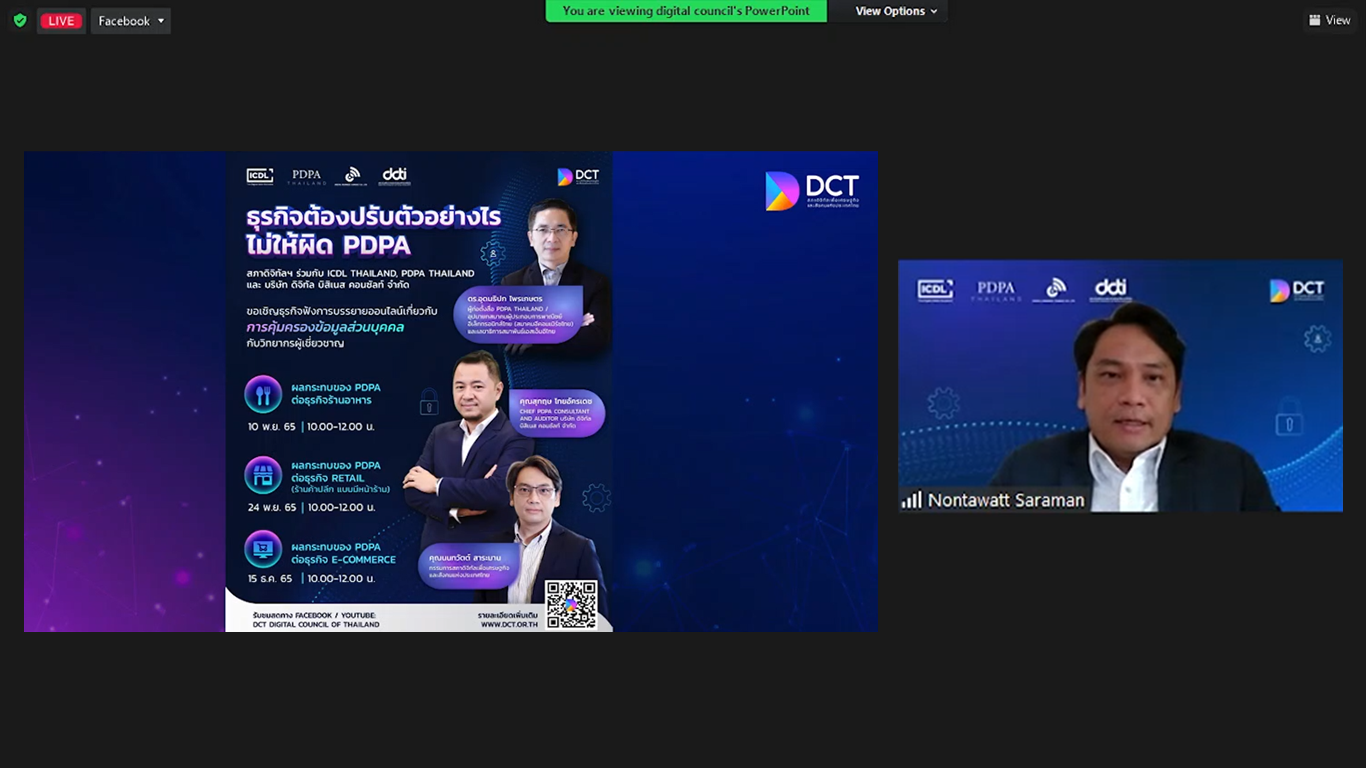Click the green encryption shield icon
1366x768 pixels.
click(20, 21)
